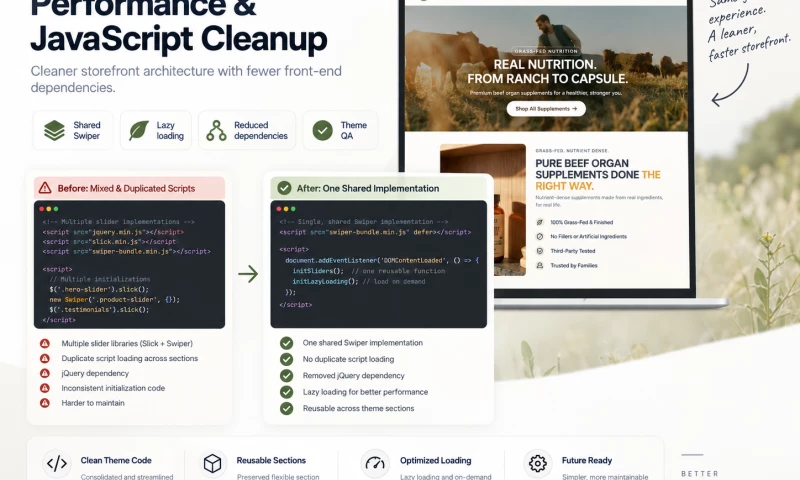
Task: Click warning icon beside Inconsistent initialization code
Action: (x=45, y=388)
